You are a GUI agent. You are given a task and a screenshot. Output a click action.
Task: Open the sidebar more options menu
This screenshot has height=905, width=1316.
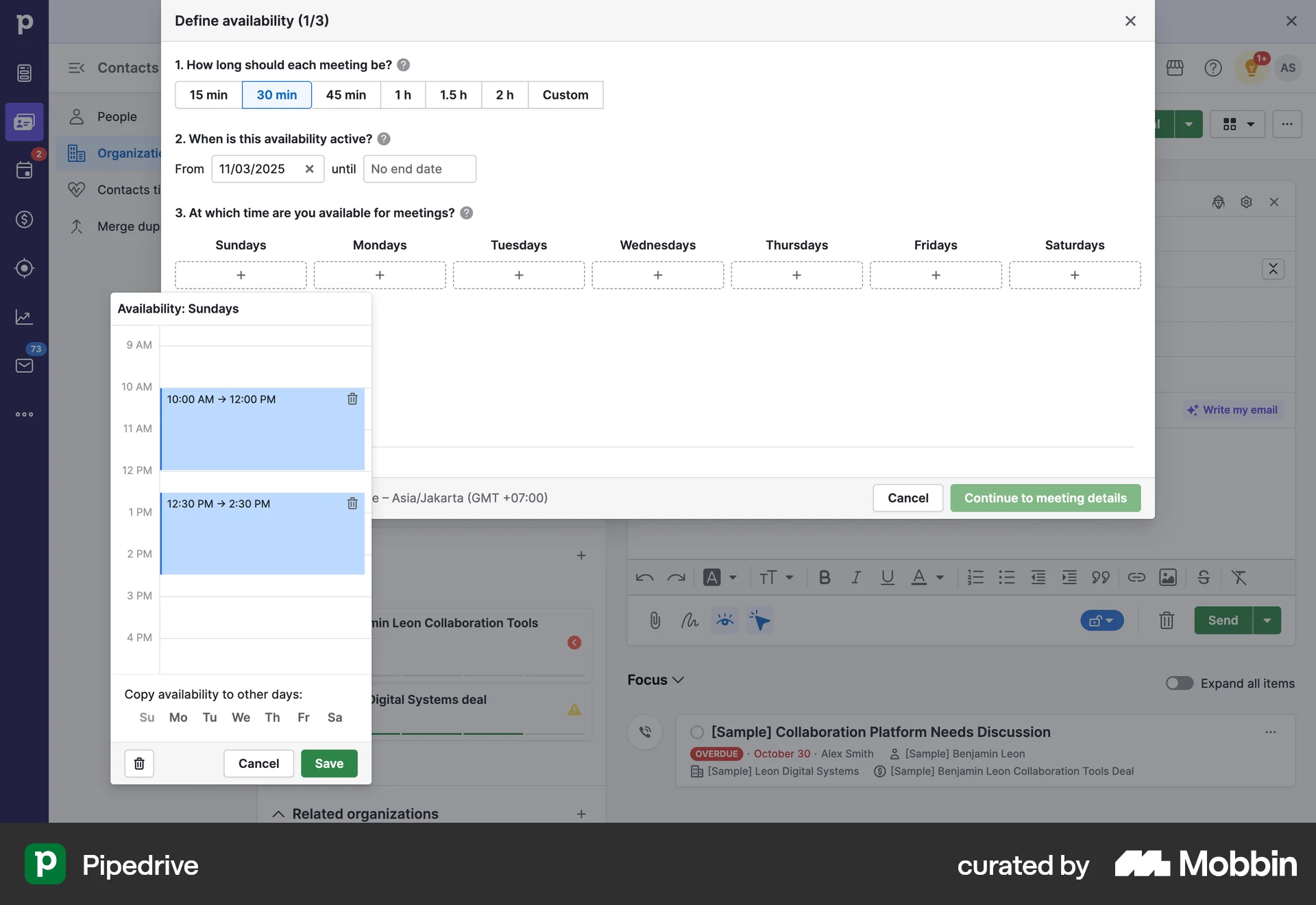click(25, 414)
